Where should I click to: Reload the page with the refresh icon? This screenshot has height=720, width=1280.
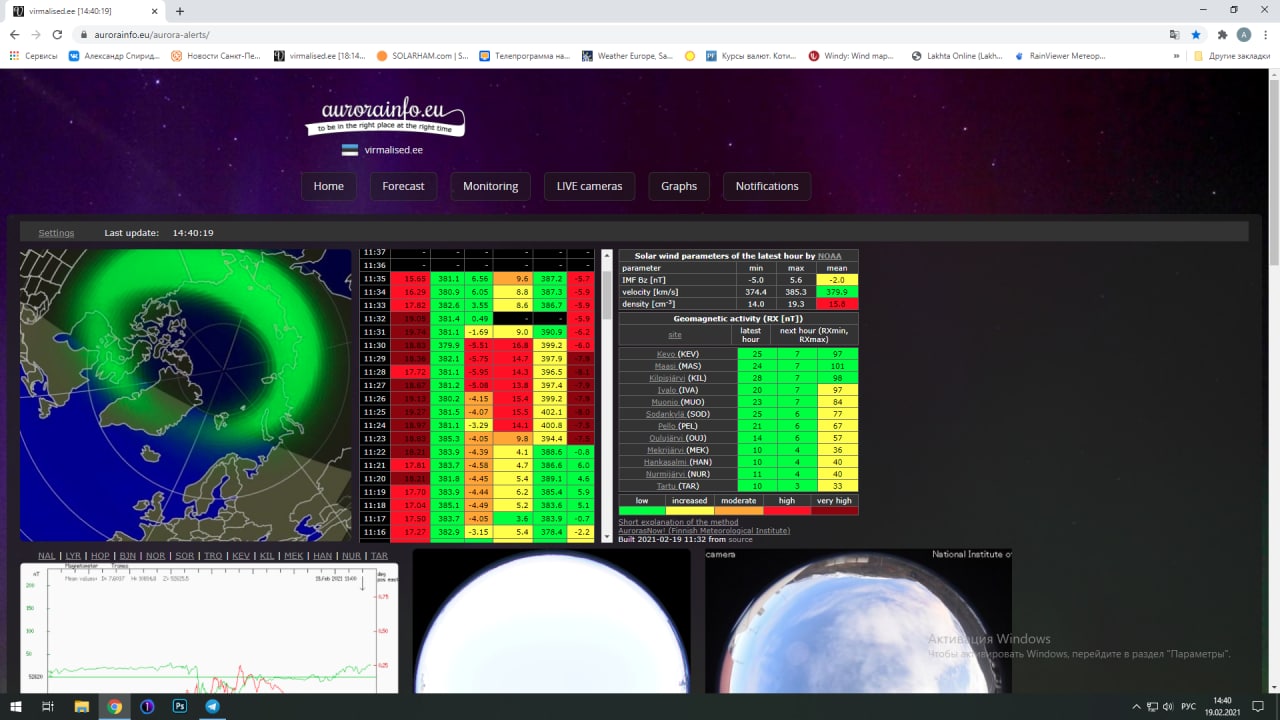(x=57, y=34)
